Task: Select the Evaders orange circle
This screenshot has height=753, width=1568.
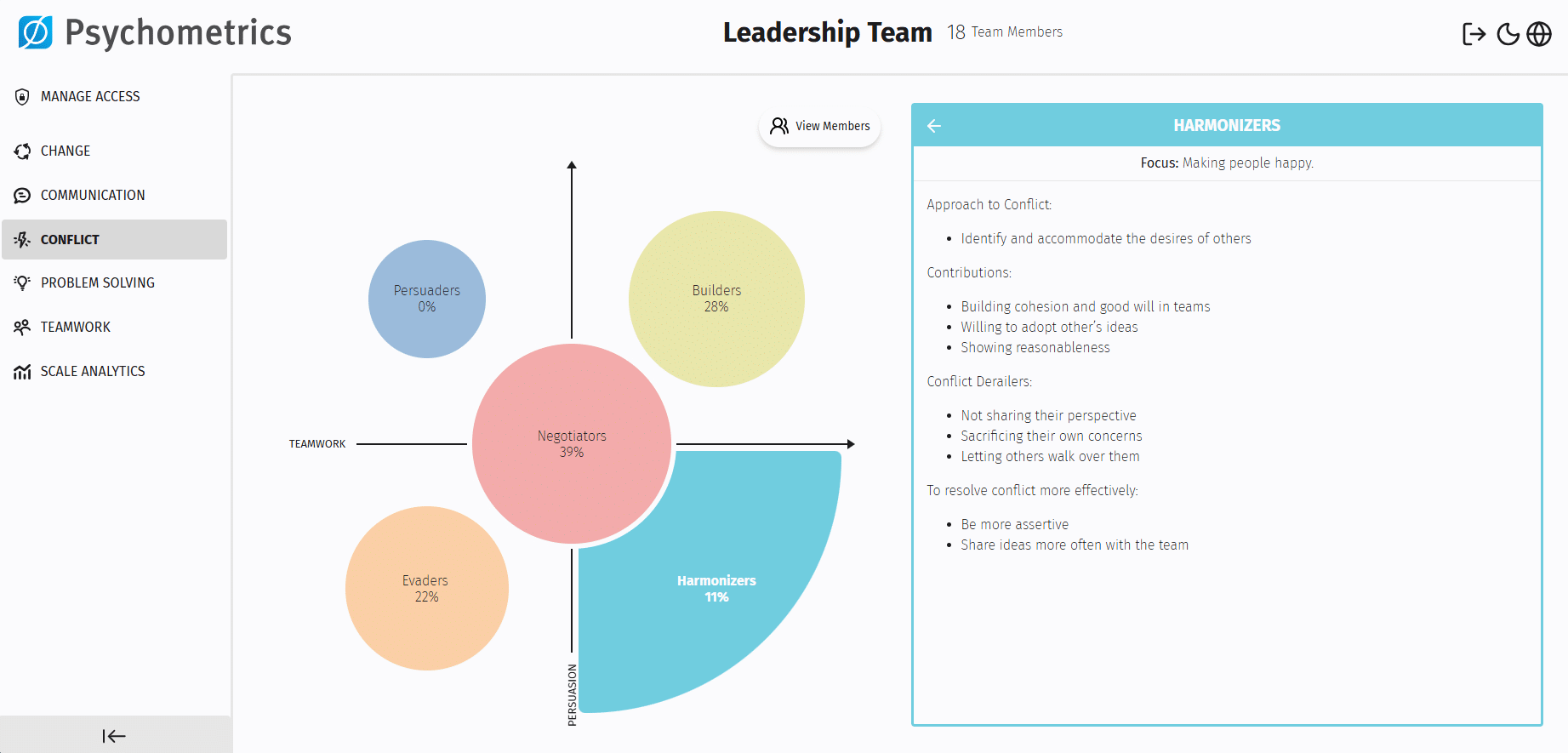Action: click(426, 588)
